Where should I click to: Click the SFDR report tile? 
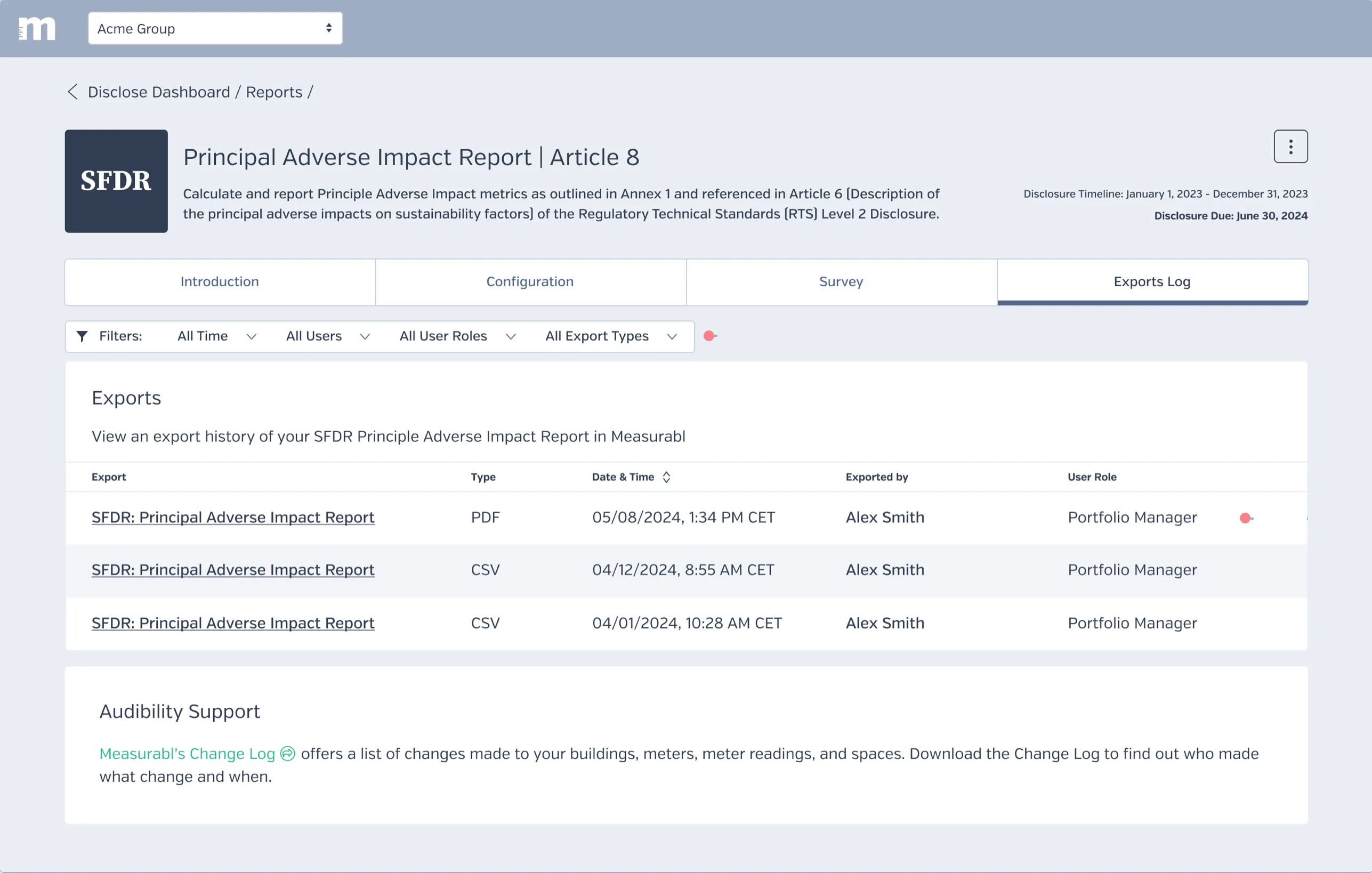pos(116,181)
